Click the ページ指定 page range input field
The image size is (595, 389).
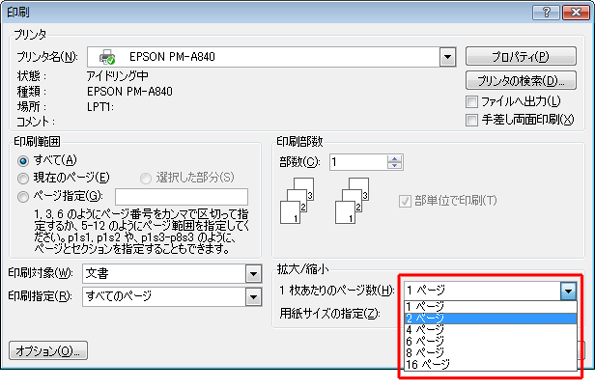(181, 197)
